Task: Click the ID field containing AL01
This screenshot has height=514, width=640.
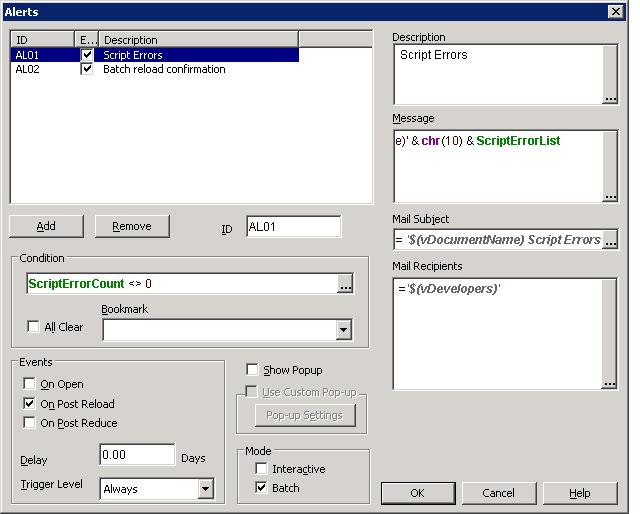Action: [x=293, y=227]
